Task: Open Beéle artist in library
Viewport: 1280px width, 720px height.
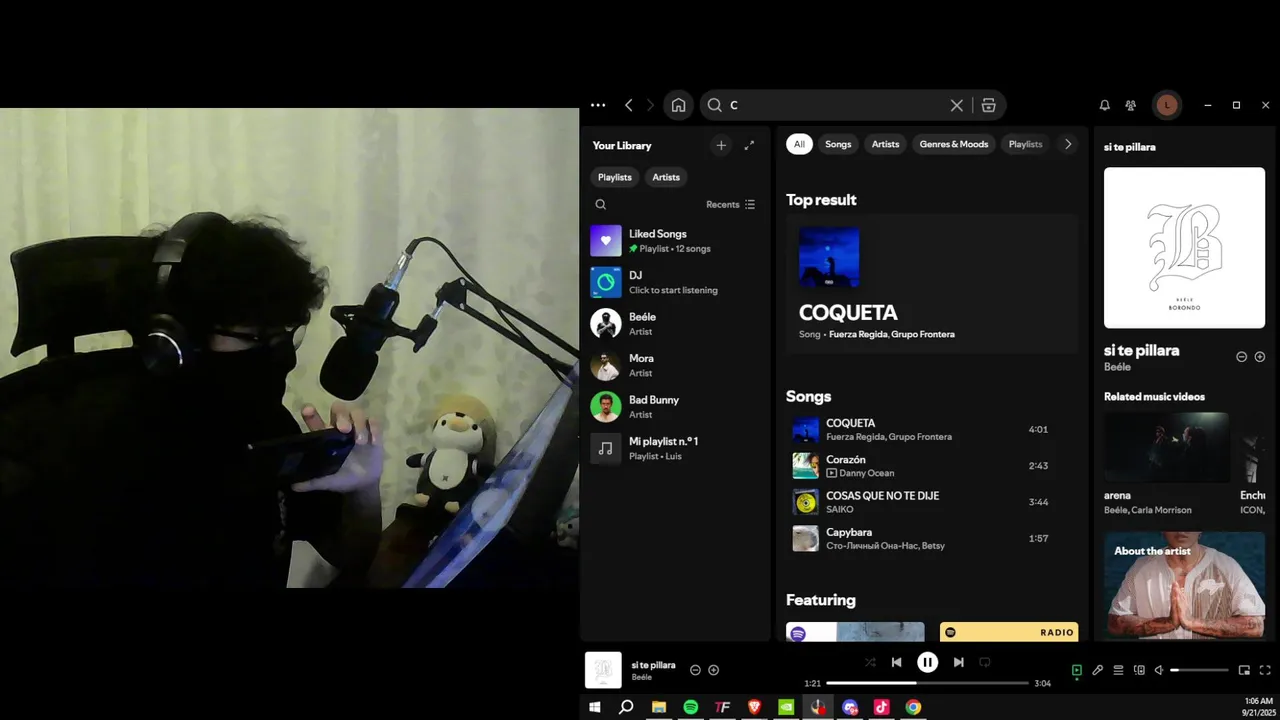Action: (675, 324)
